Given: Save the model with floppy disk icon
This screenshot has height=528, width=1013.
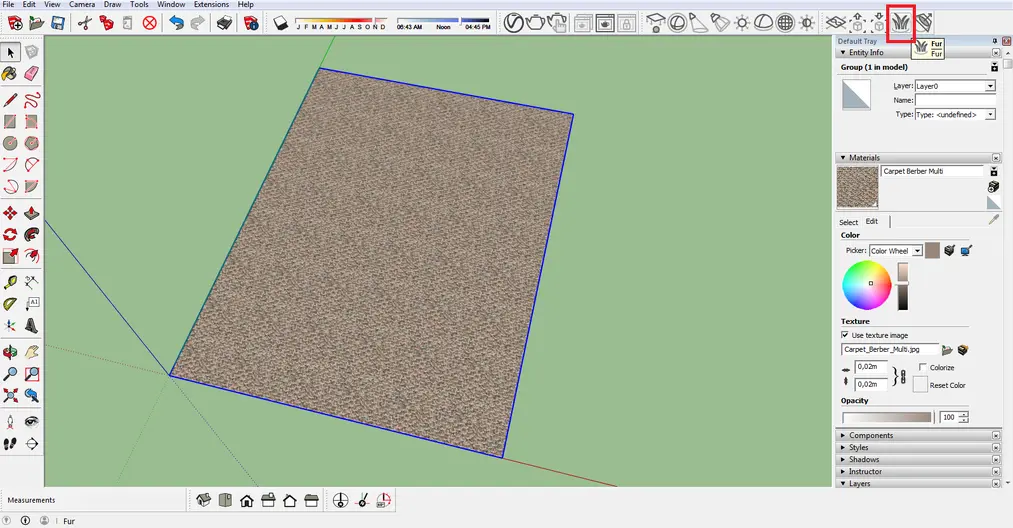Looking at the screenshot, I should [57, 23].
